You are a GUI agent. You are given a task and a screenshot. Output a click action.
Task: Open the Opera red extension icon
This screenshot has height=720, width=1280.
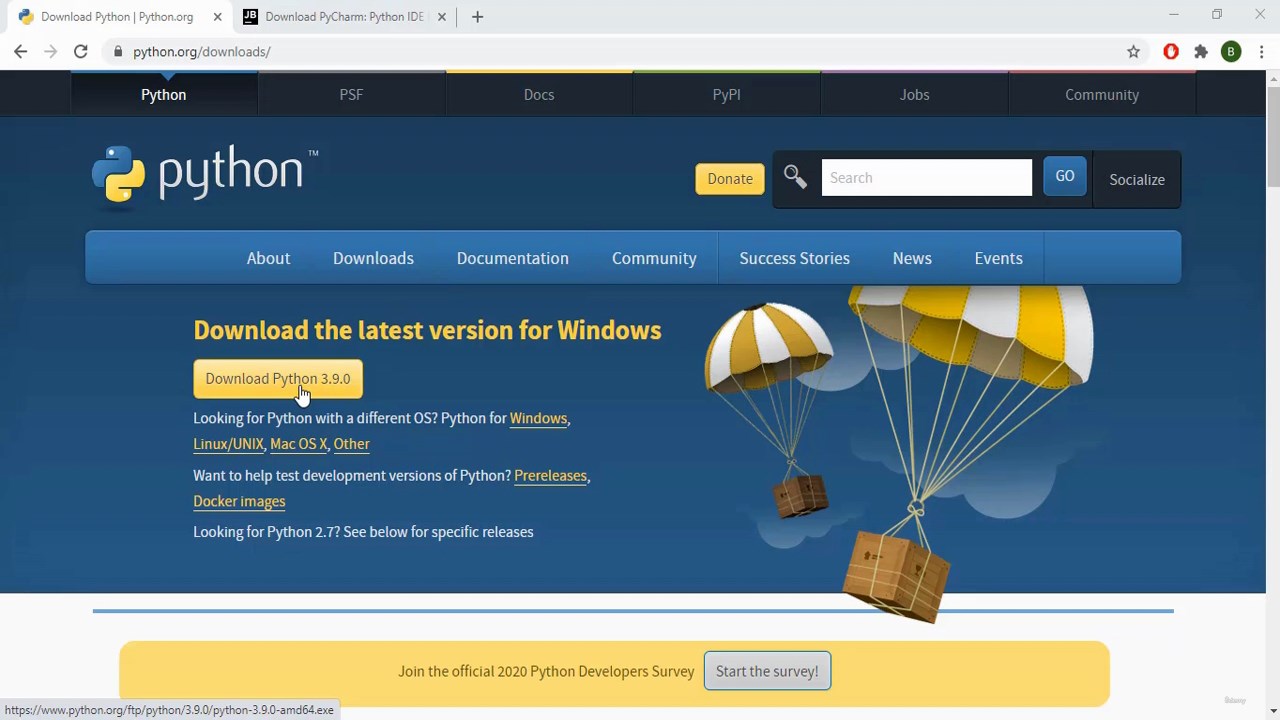click(x=1171, y=52)
